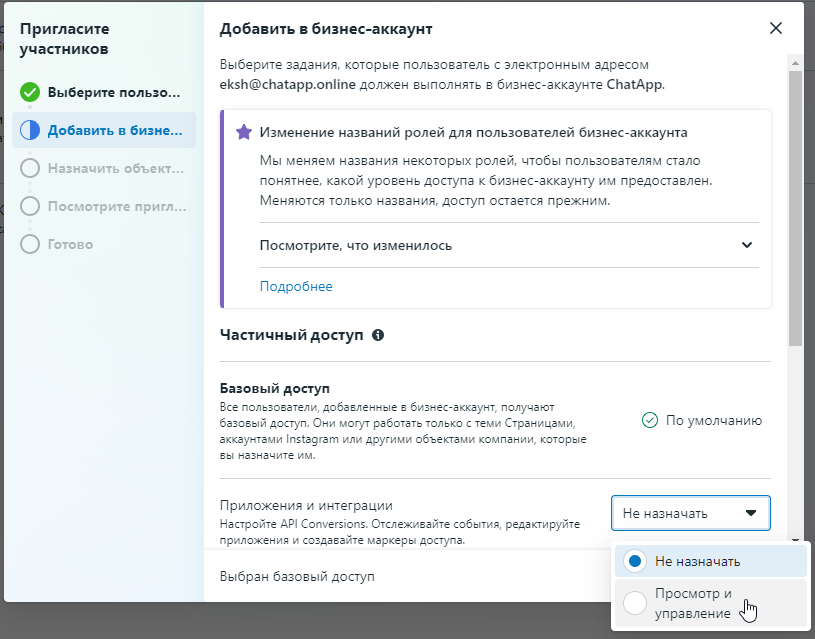This screenshot has width=815, height=639.
Task: Expand Посмотрите, что изменилось section
Action: point(355,245)
